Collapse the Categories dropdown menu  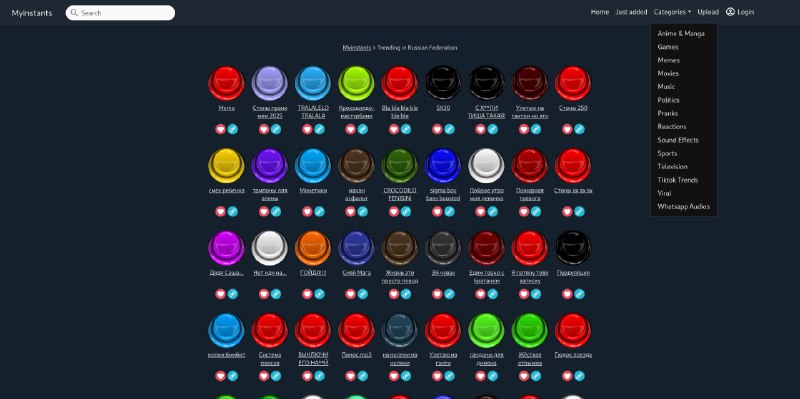(x=672, y=12)
